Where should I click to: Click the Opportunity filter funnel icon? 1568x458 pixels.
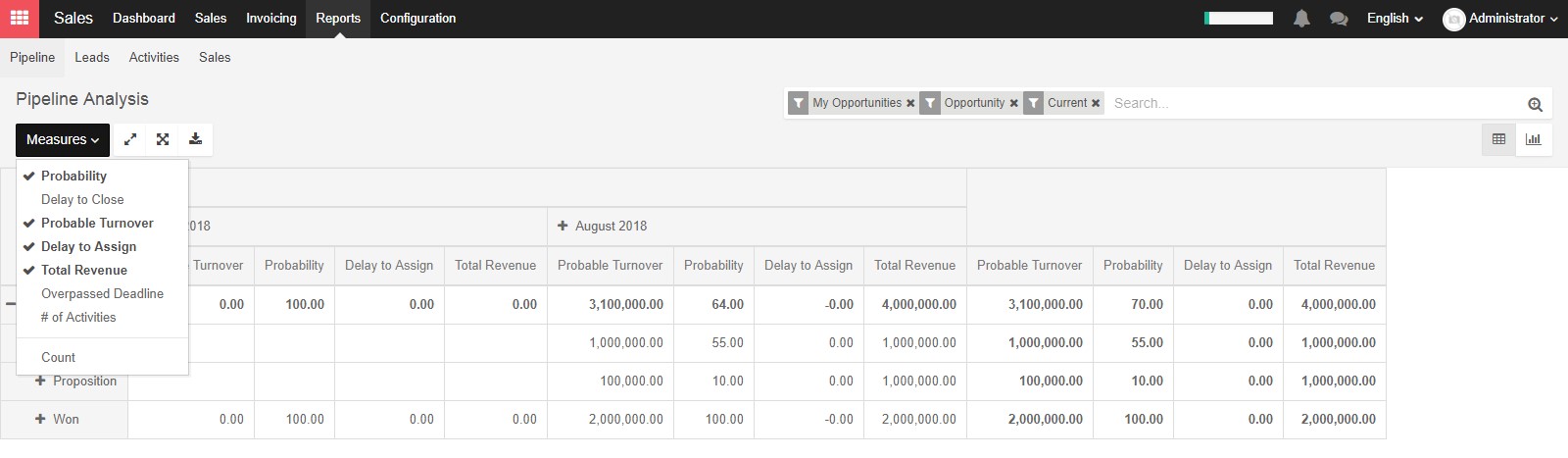tap(931, 103)
